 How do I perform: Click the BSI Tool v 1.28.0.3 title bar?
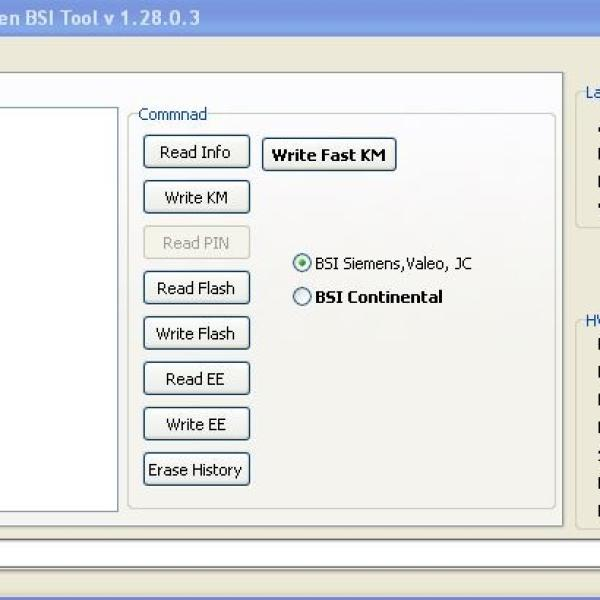point(100,18)
